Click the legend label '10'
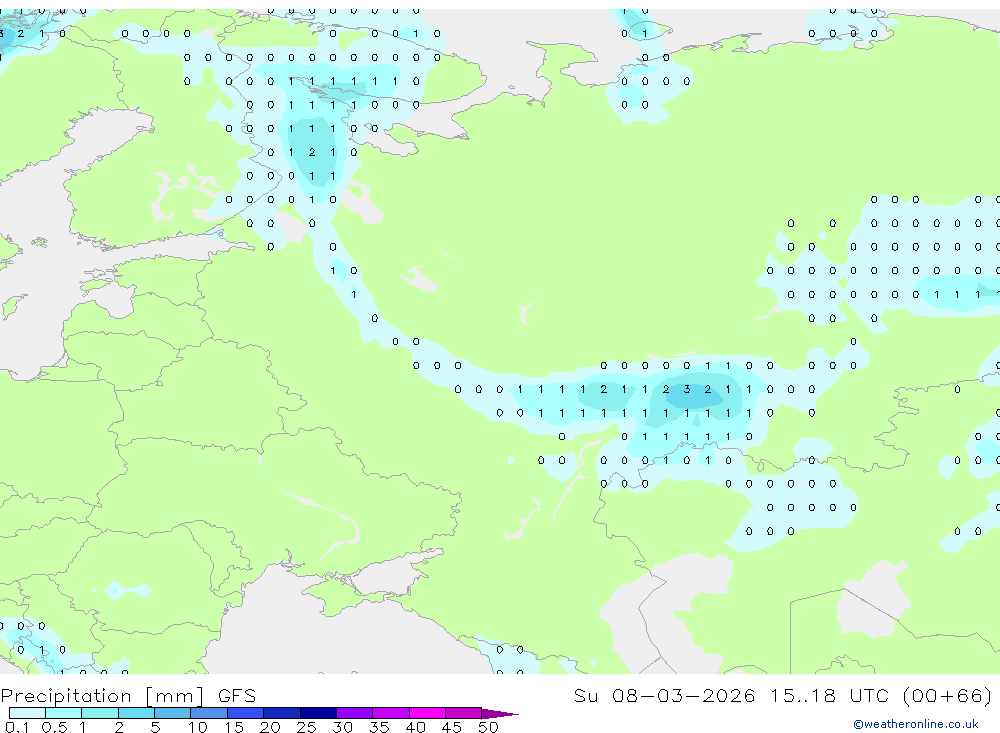1000x733 pixels. tap(198, 727)
